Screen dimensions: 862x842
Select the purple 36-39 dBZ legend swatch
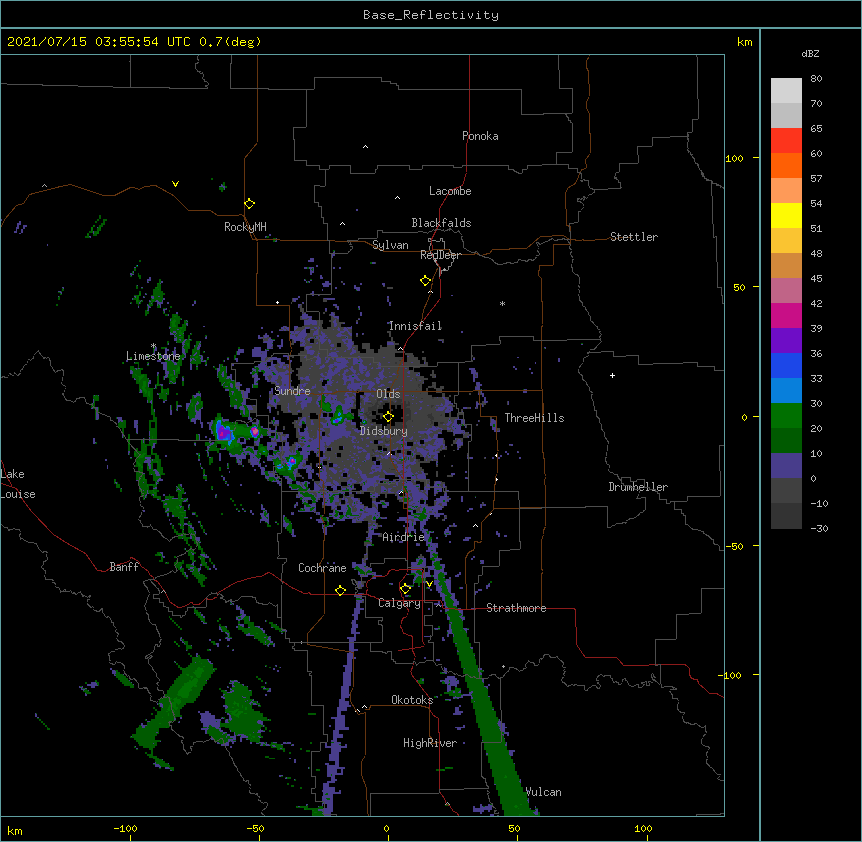(786, 341)
